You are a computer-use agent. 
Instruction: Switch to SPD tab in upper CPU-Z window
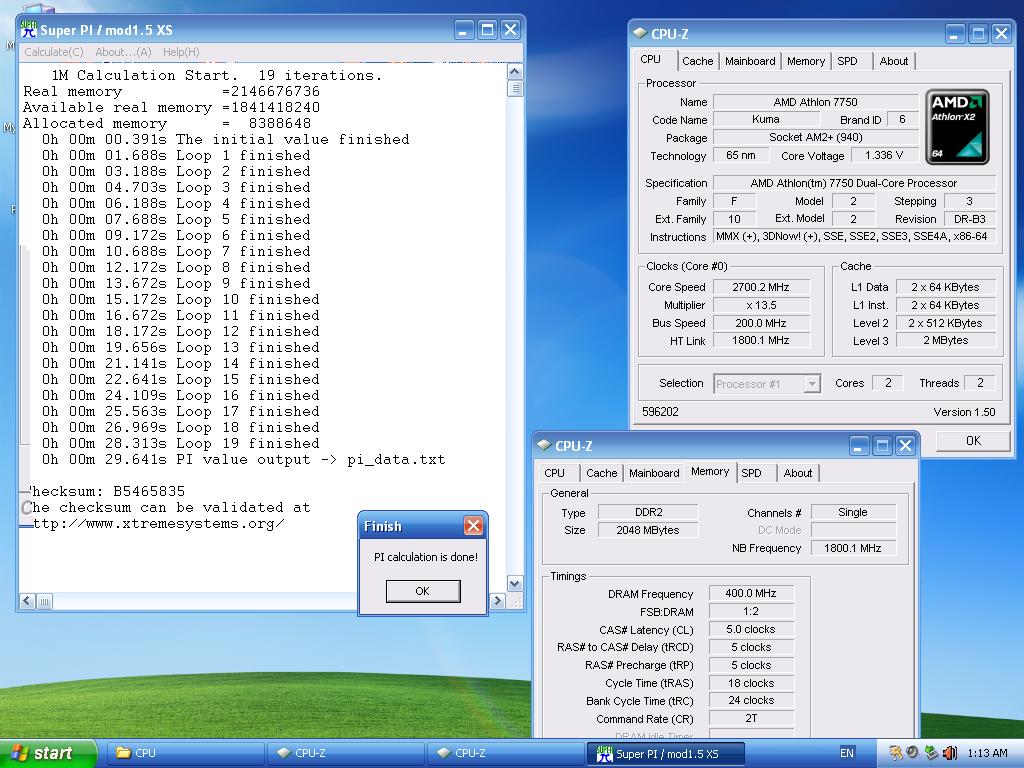pos(847,61)
